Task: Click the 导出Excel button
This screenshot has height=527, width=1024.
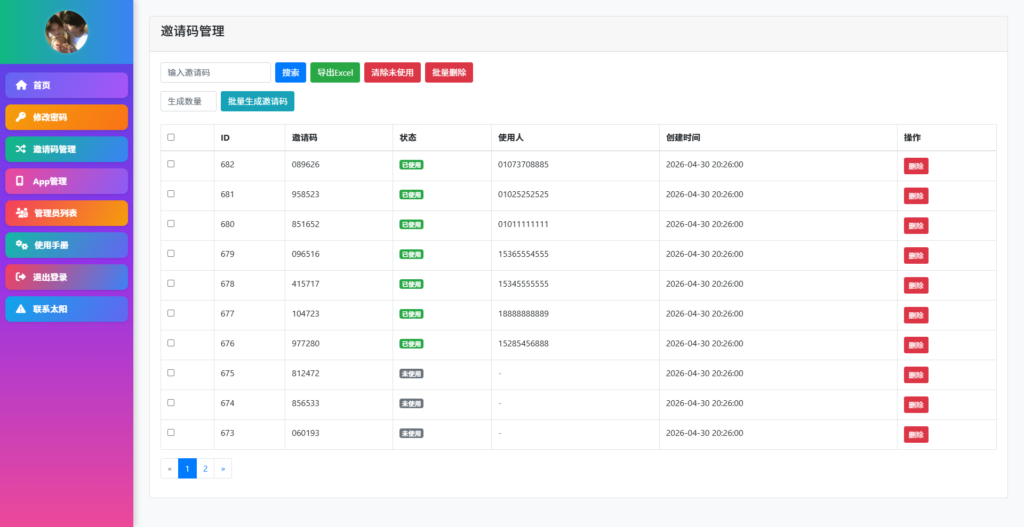Action: pyautogui.click(x=335, y=72)
